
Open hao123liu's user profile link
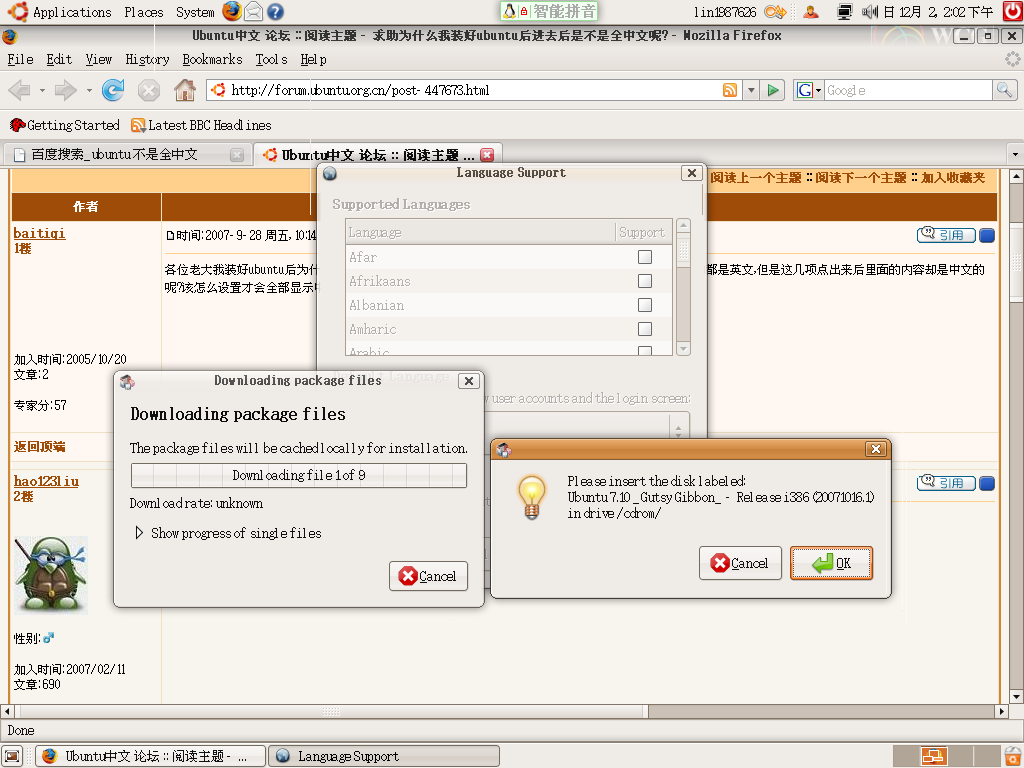point(46,481)
